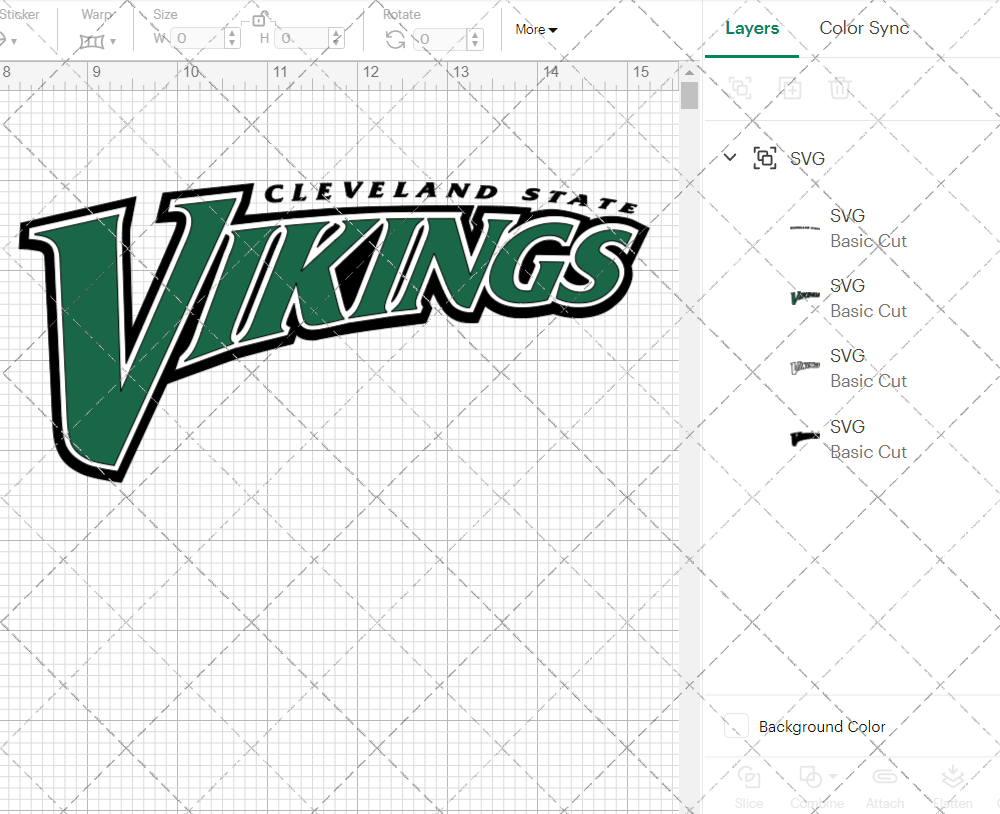Toggle the size aspect ratio lock

[x=259, y=19]
